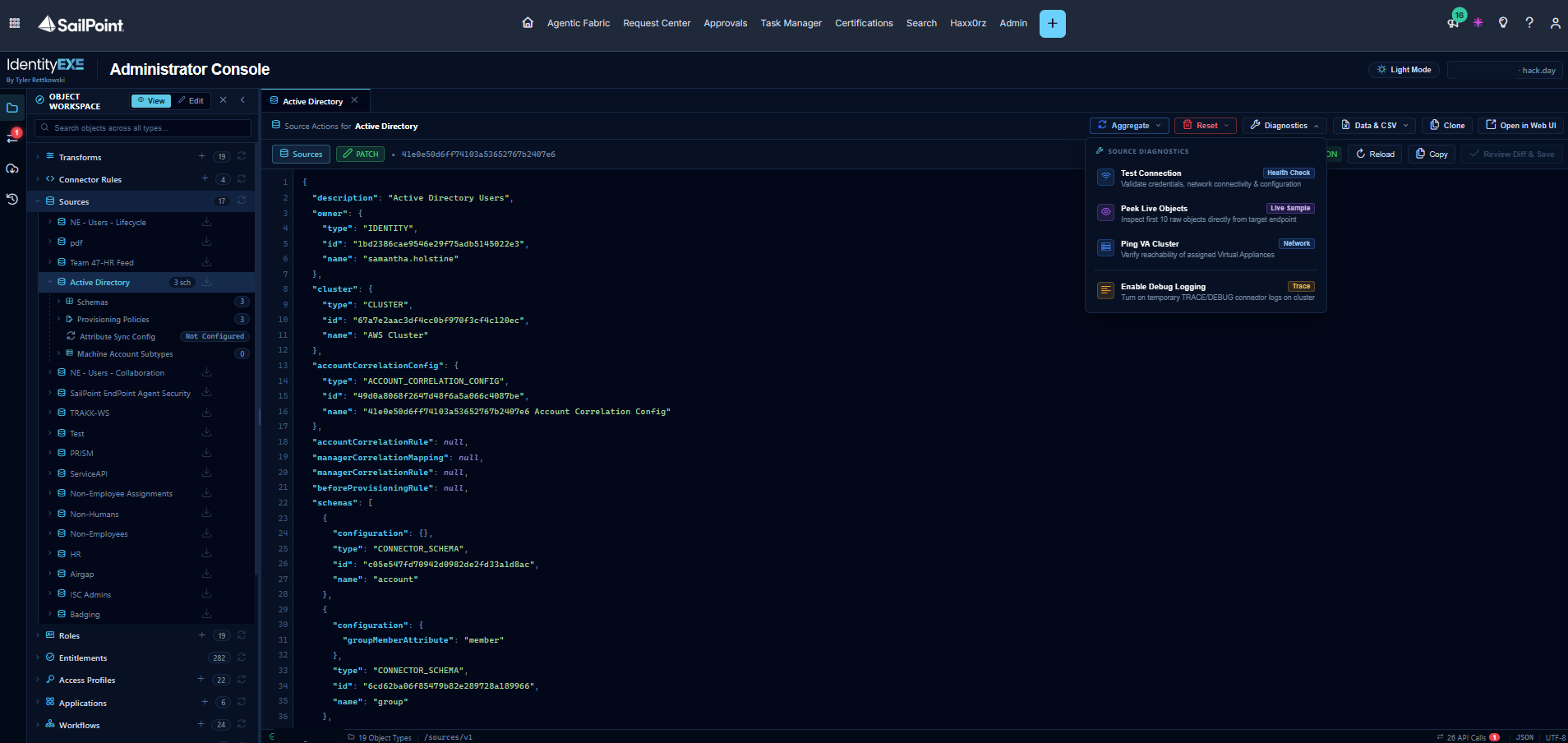Open the Aggregate dropdown
This screenshot has height=743, width=1568.
tap(1129, 126)
